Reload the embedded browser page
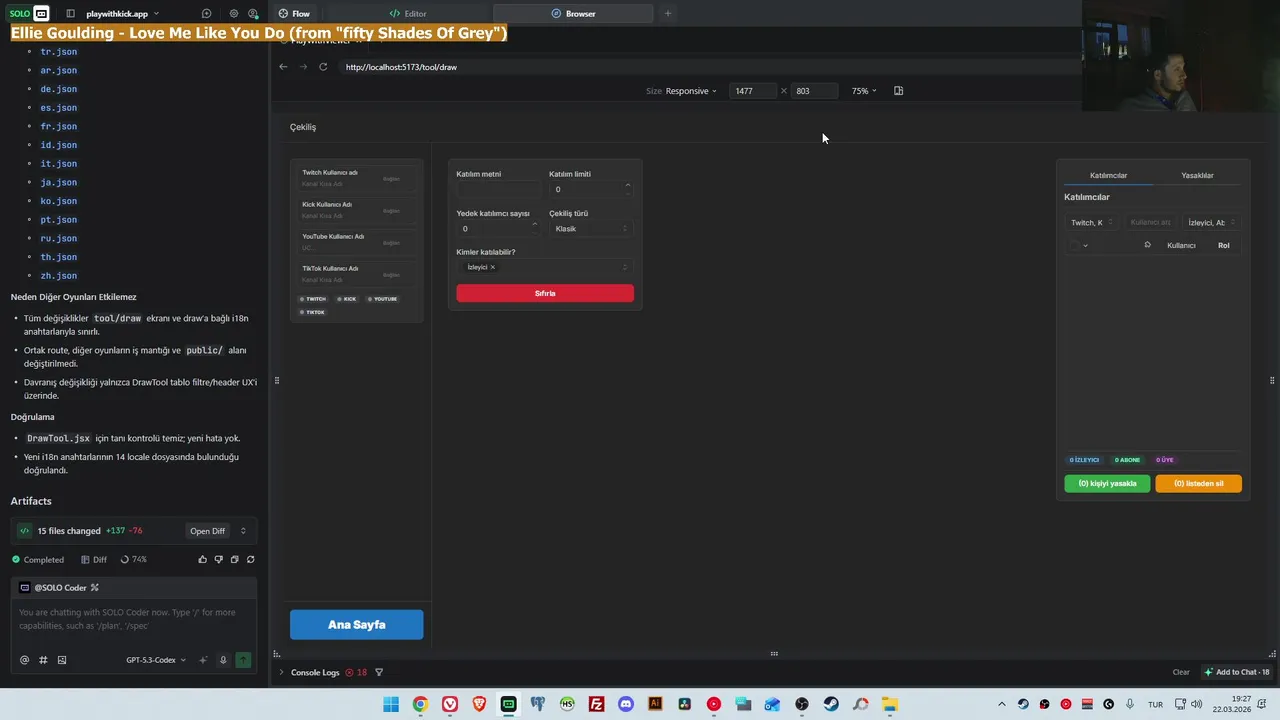 pyautogui.click(x=323, y=67)
